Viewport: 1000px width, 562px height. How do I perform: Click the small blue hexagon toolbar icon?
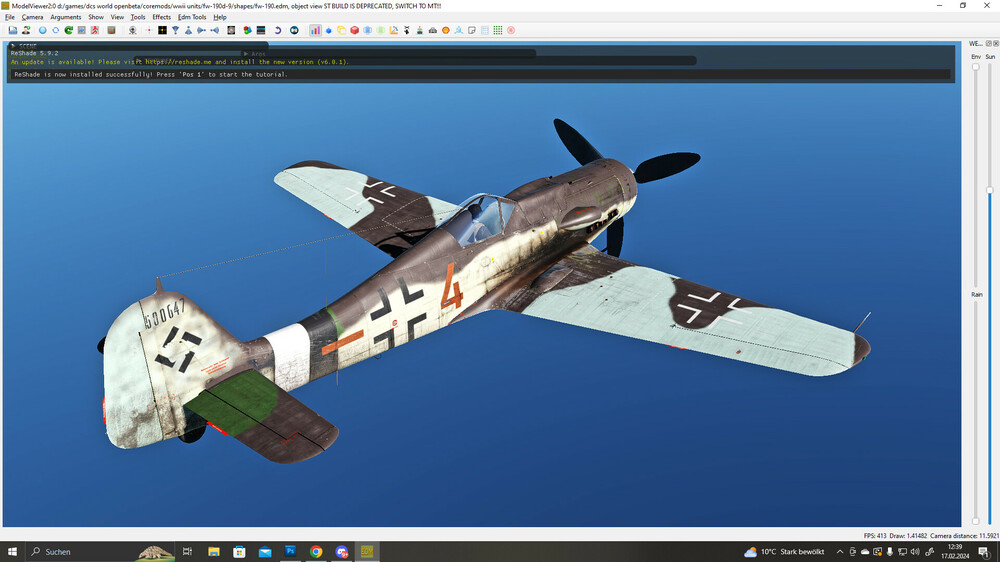click(328, 30)
